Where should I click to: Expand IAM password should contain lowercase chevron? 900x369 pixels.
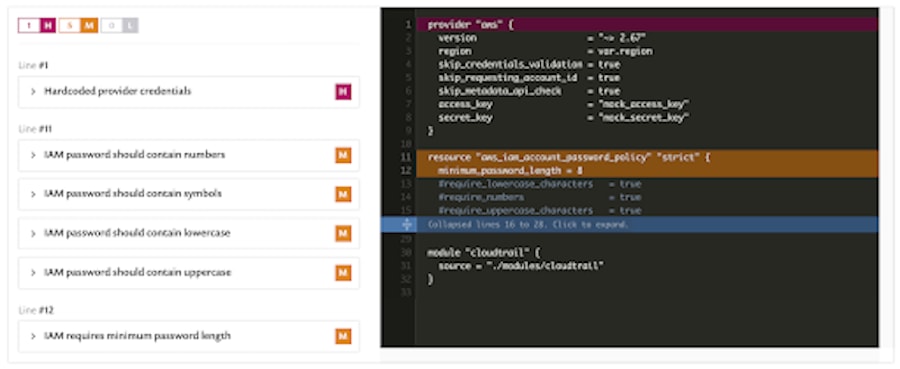tap(33, 234)
